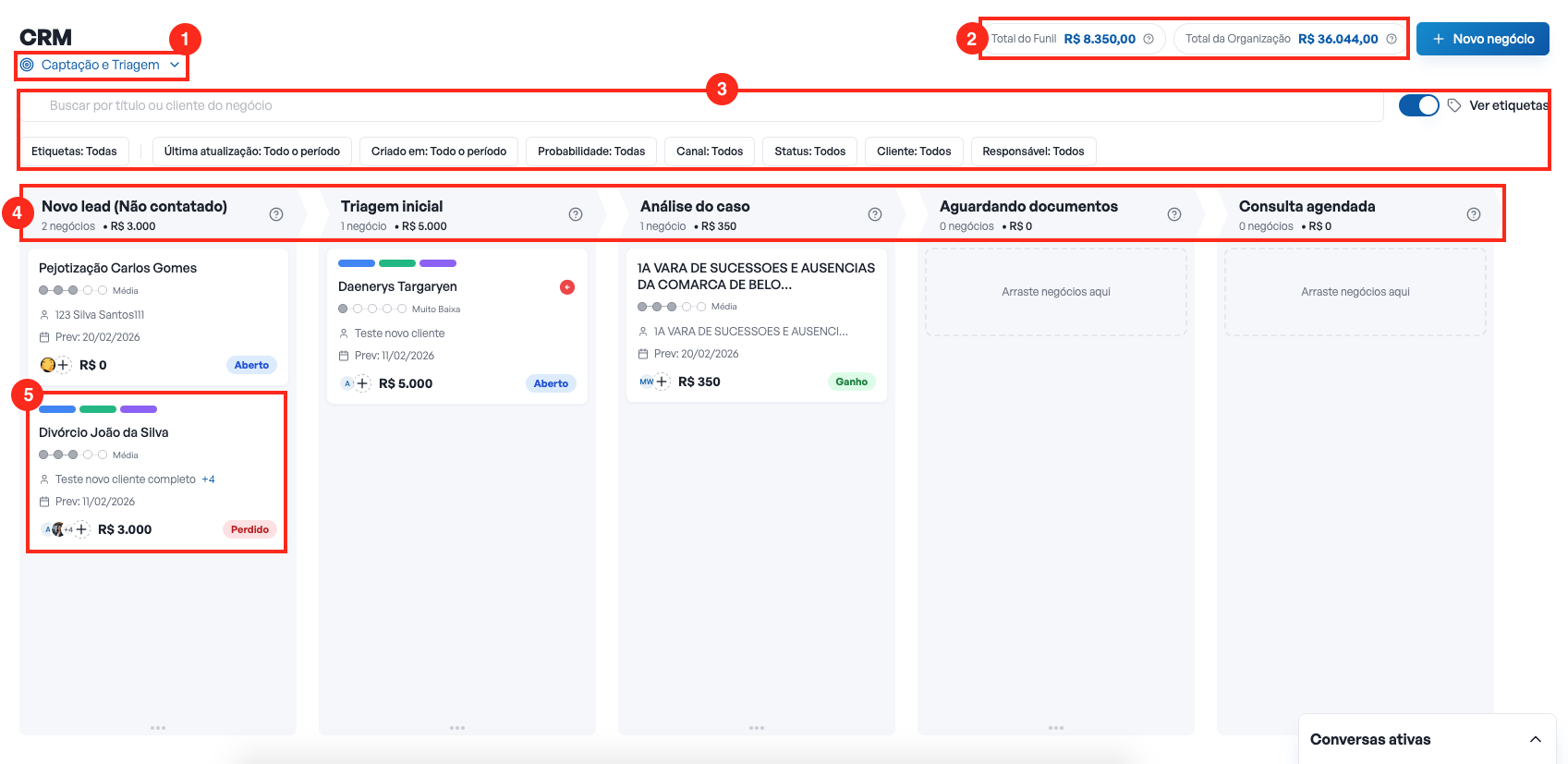Toggle the Ver etiquetas switch
1568x764 pixels.
click(x=1419, y=105)
